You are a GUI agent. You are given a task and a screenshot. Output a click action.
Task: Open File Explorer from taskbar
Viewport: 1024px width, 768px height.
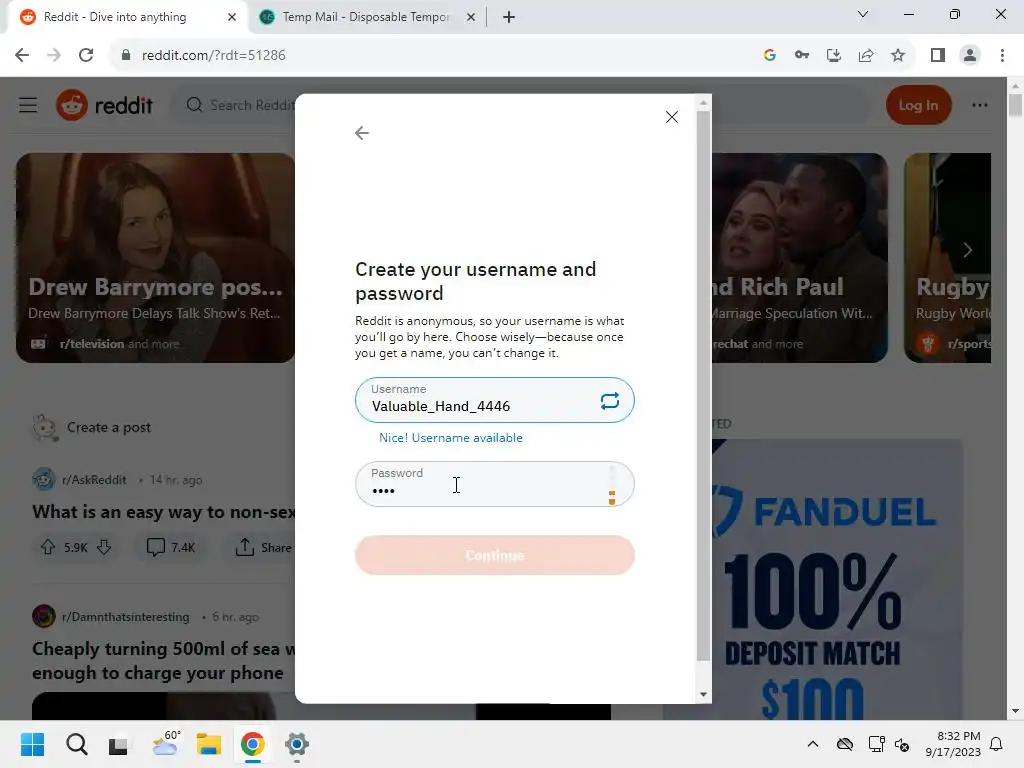pos(209,744)
